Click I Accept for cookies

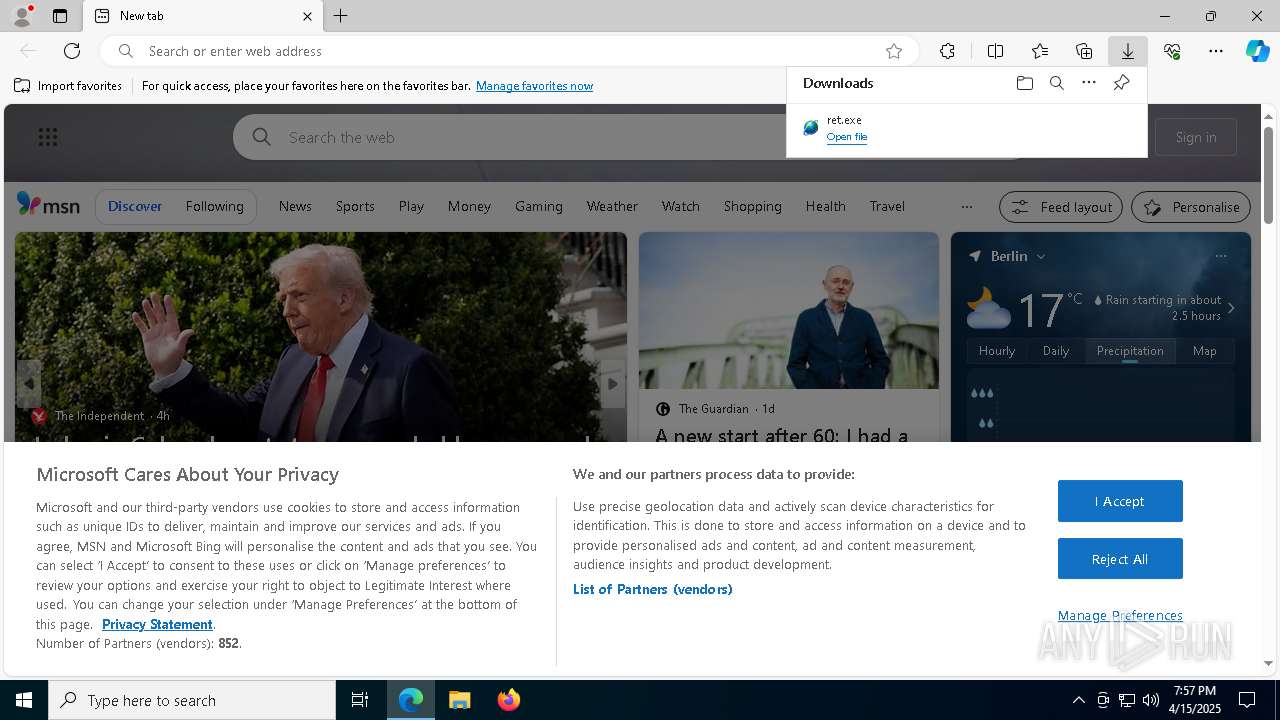[1120, 501]
